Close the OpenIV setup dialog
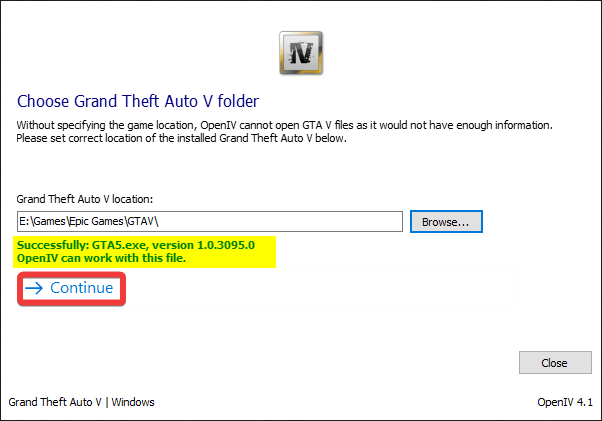602x421 pixels. [x=555, y=362]
